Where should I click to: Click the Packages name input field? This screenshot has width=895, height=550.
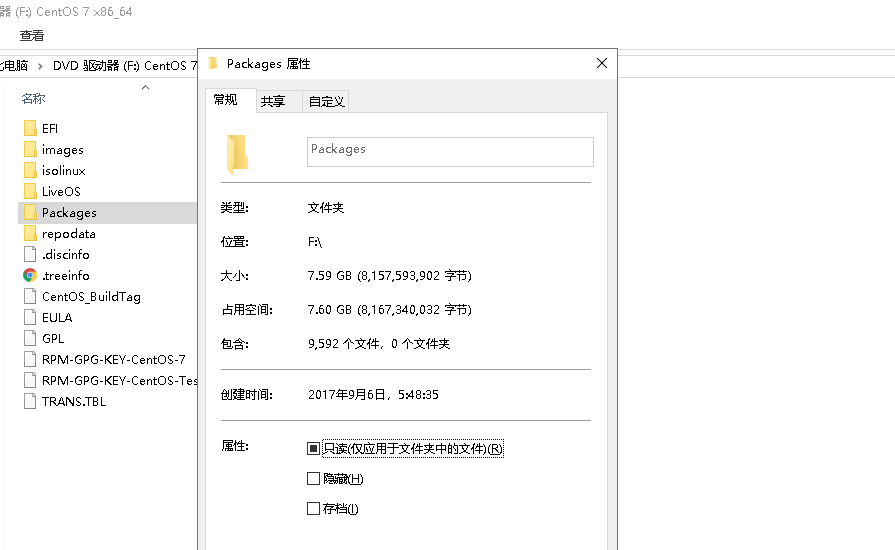[450, 152]
